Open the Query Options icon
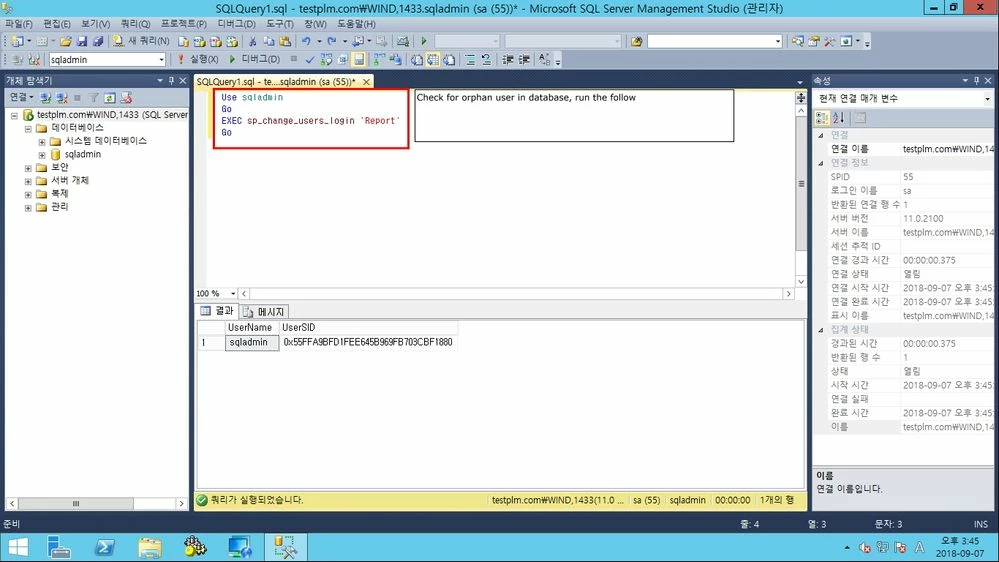Screen dimensions: 999x562 click(342, 60)
